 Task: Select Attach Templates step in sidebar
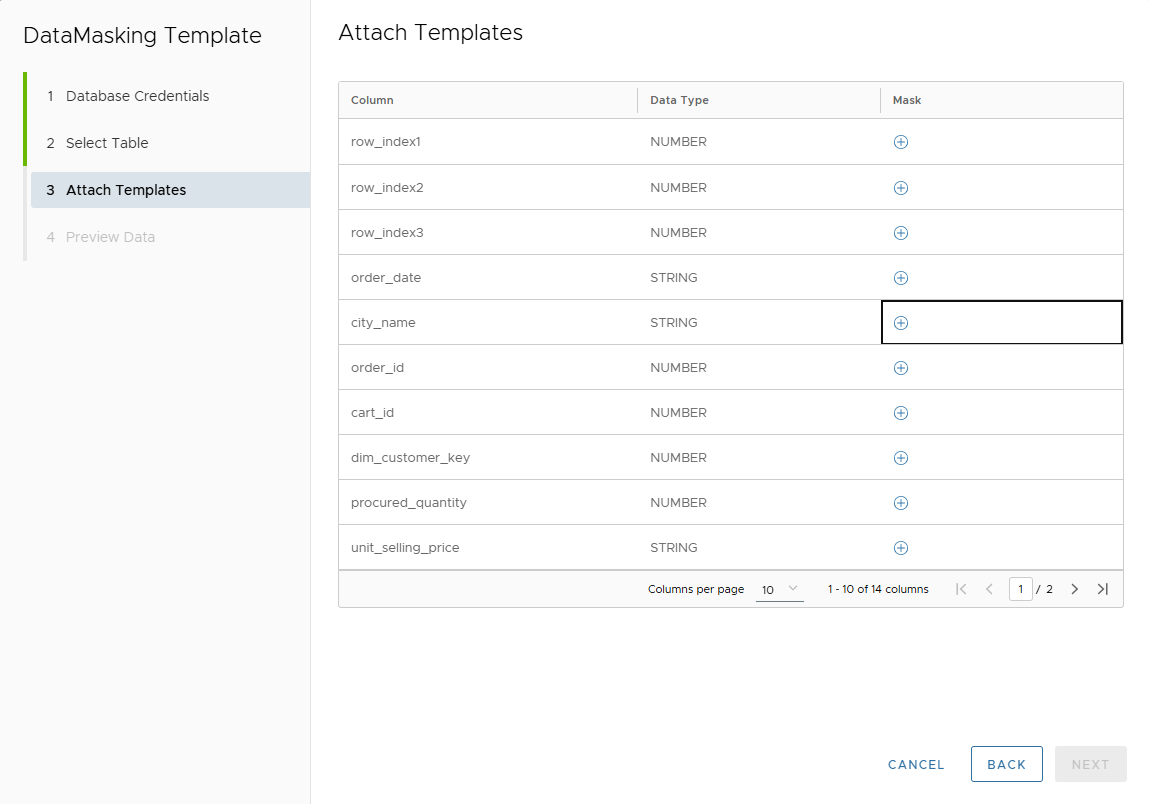(x=126, y=190)
